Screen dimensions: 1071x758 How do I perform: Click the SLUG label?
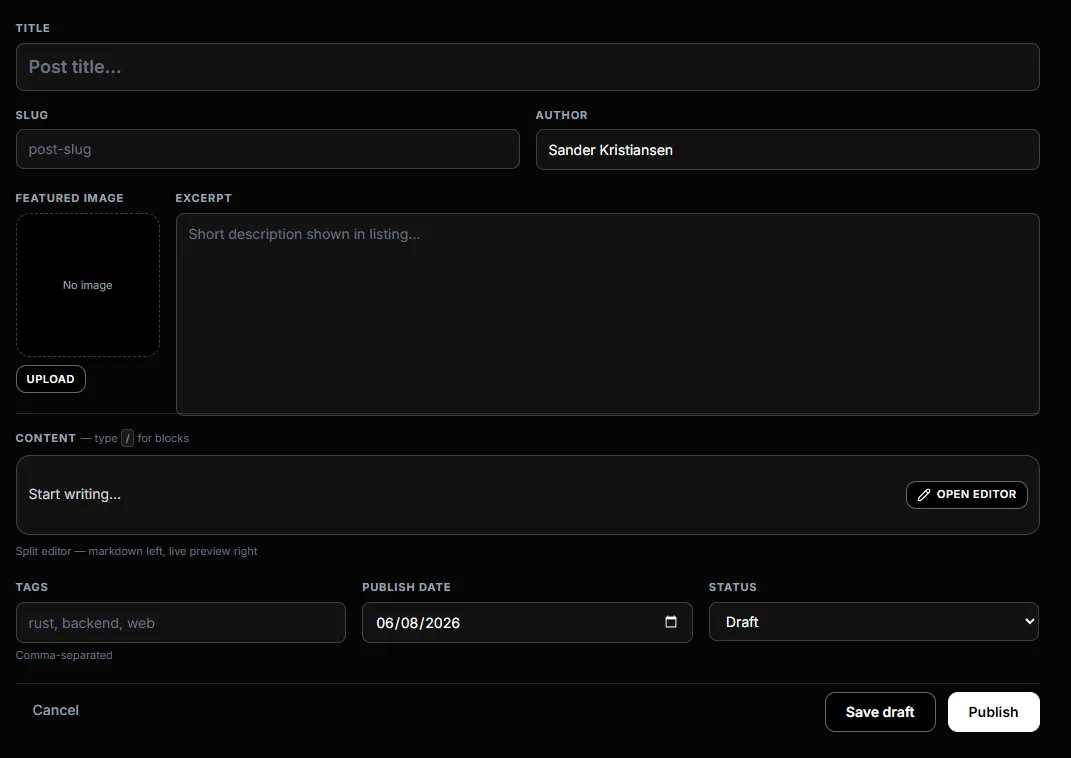click(32, 115)
